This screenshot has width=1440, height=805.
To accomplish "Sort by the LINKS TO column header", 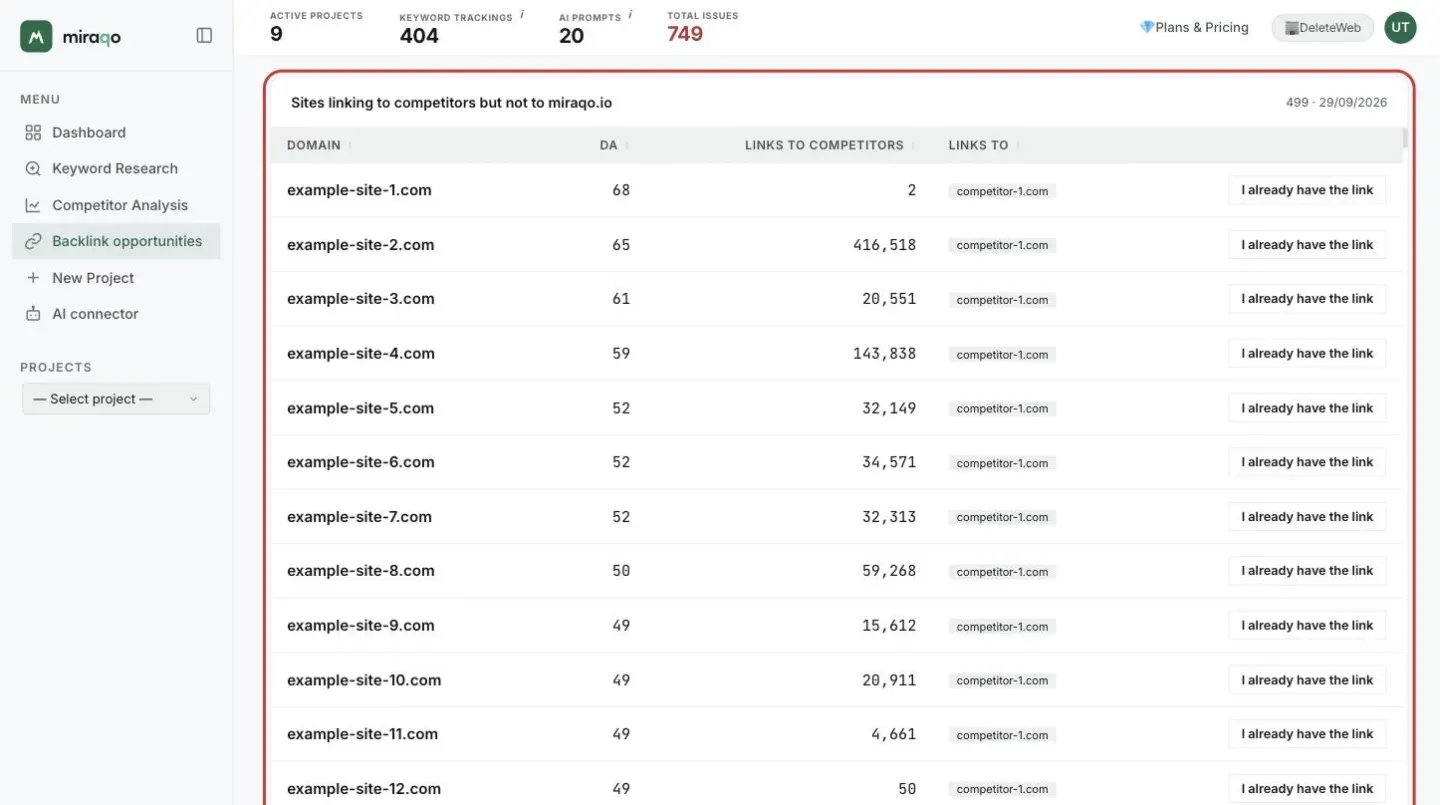I will [x=979, y=145].
